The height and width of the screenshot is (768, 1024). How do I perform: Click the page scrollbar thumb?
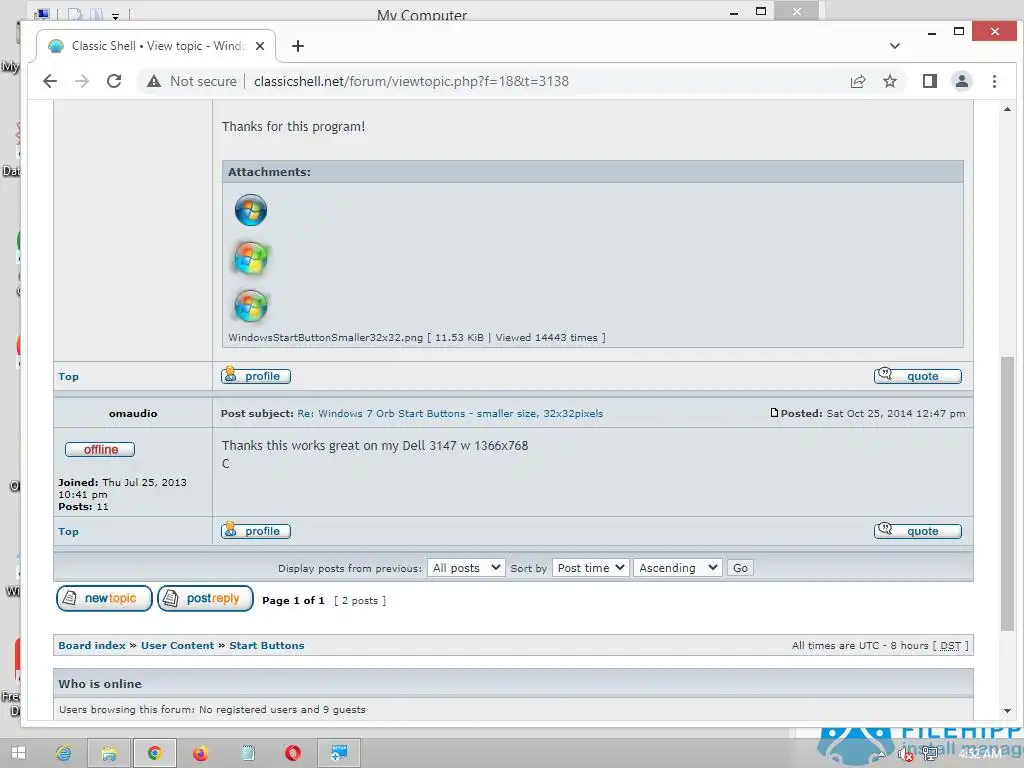(x=1007, y=493)
